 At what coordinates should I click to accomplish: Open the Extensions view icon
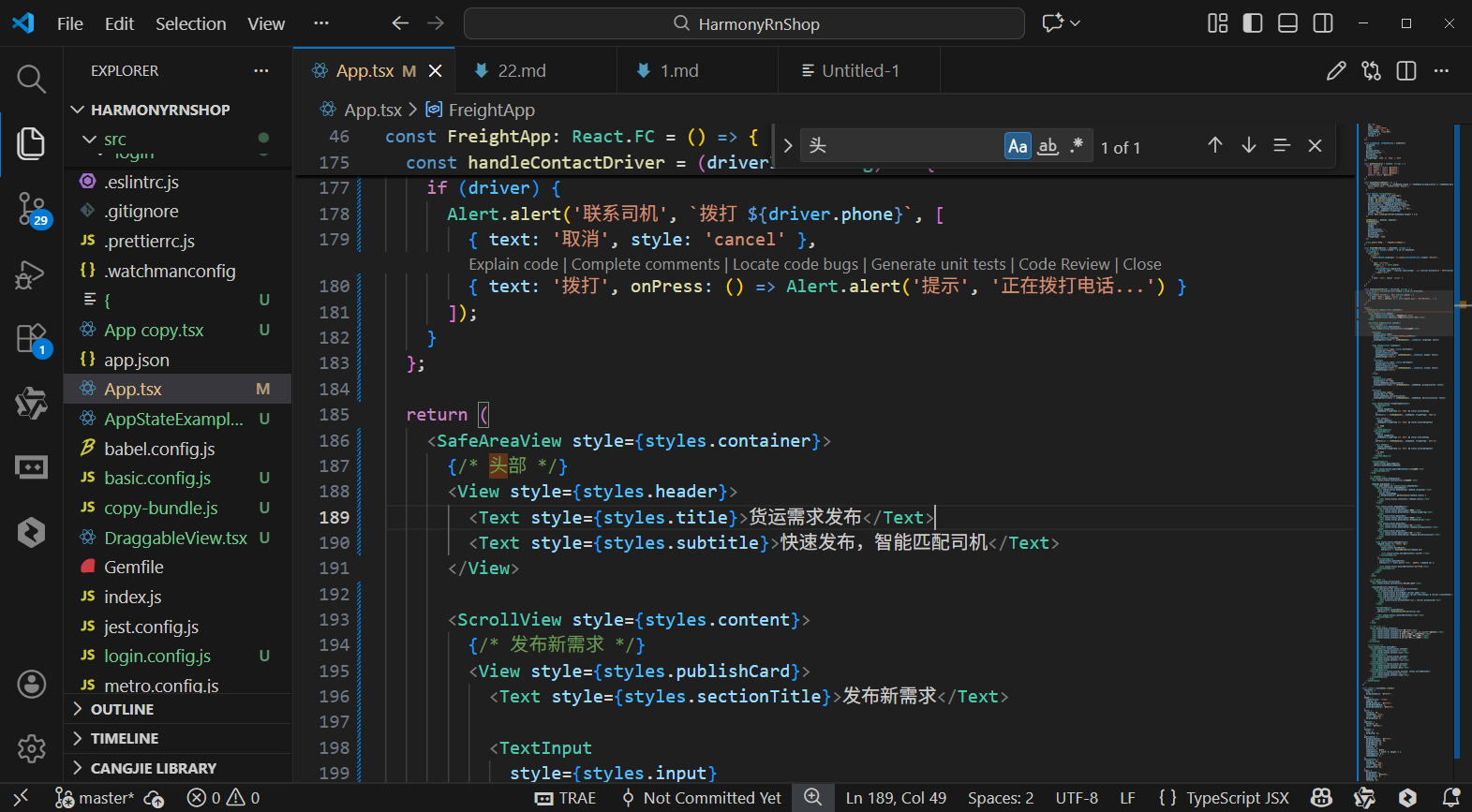click(31, 339)
